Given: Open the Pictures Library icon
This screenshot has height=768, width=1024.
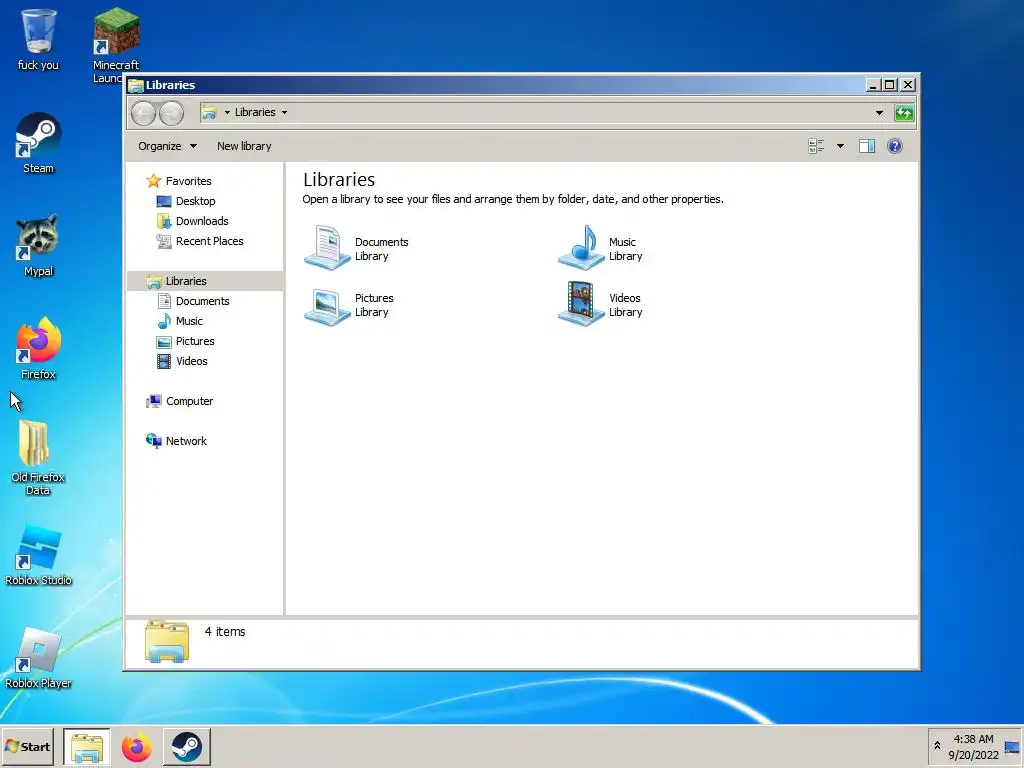Looking at the screenshot, I should click(x=327, y=305).
